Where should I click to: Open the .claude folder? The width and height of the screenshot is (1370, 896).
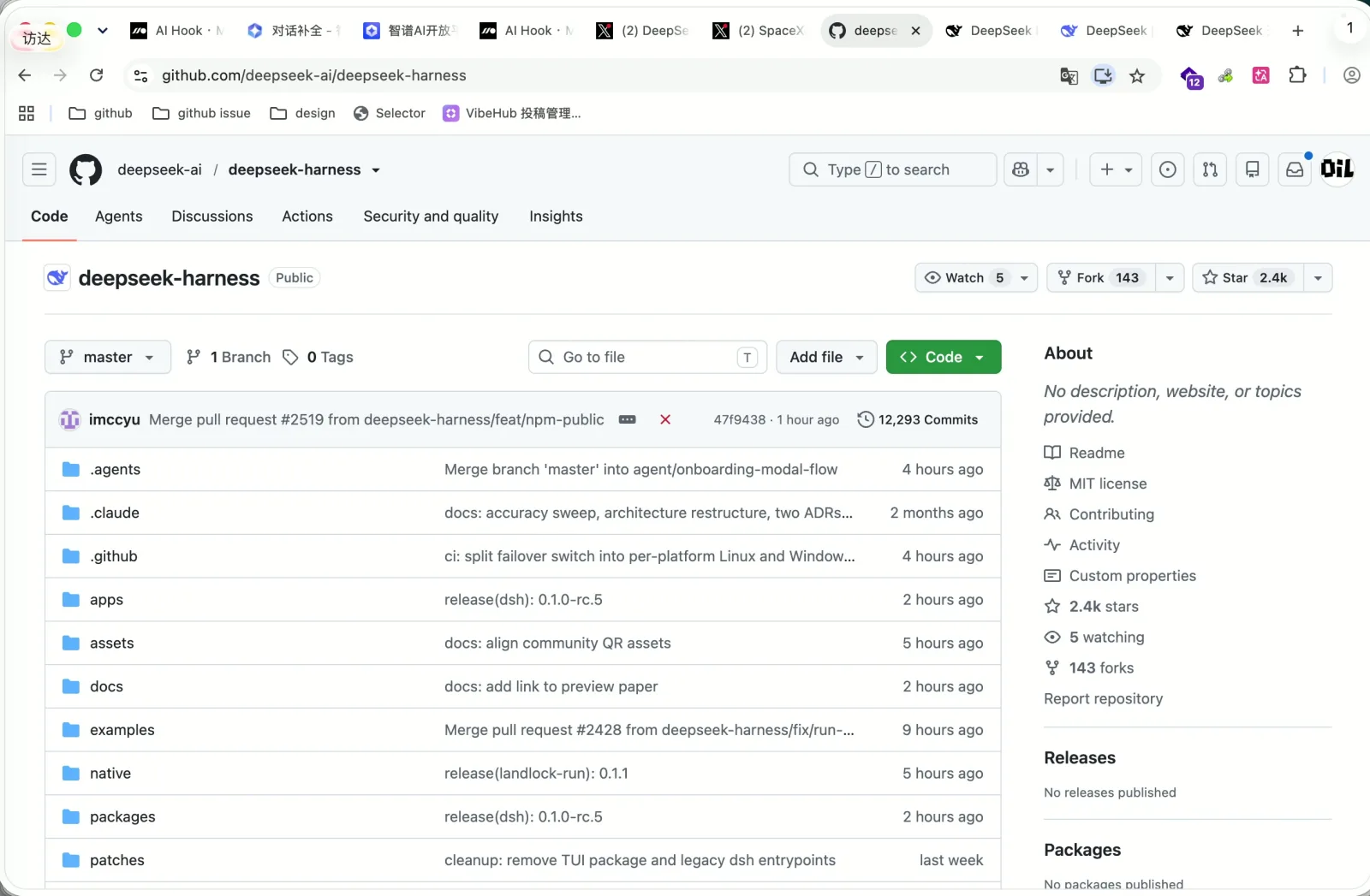tap(115, 513)
